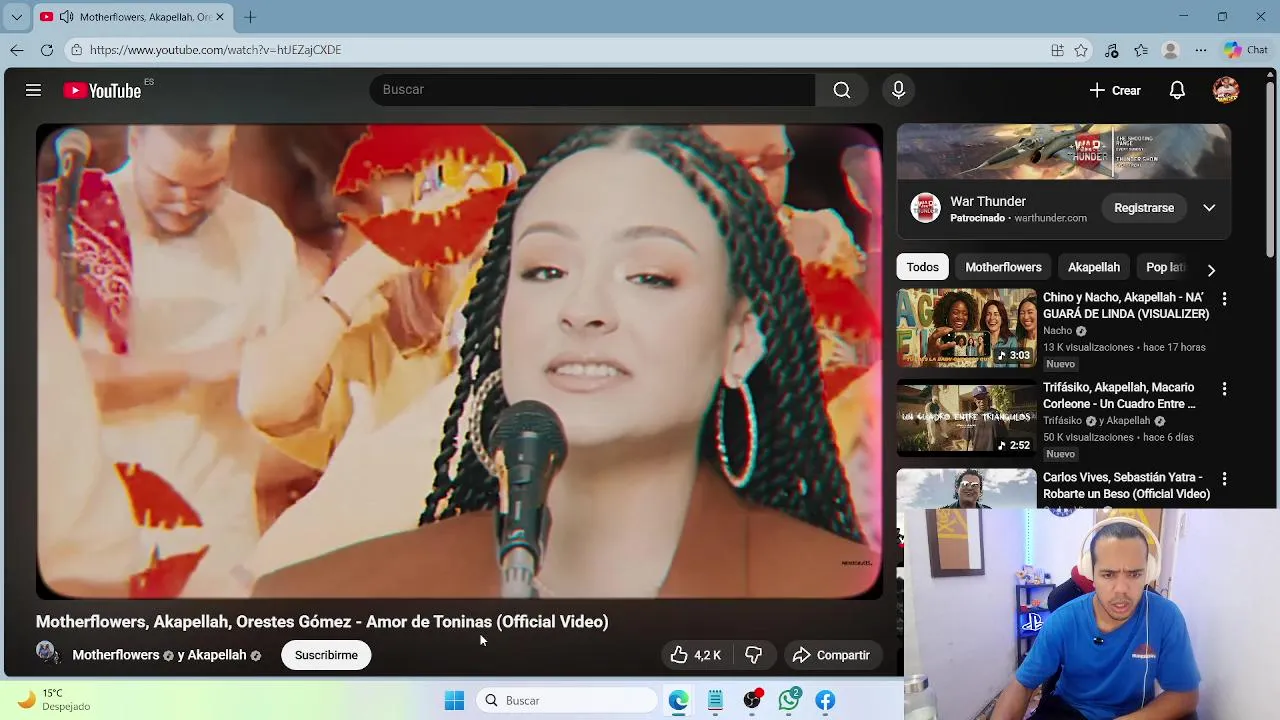Open the media control music note icon
The height and width of the screenshot is (720, 1280).
1112,50
